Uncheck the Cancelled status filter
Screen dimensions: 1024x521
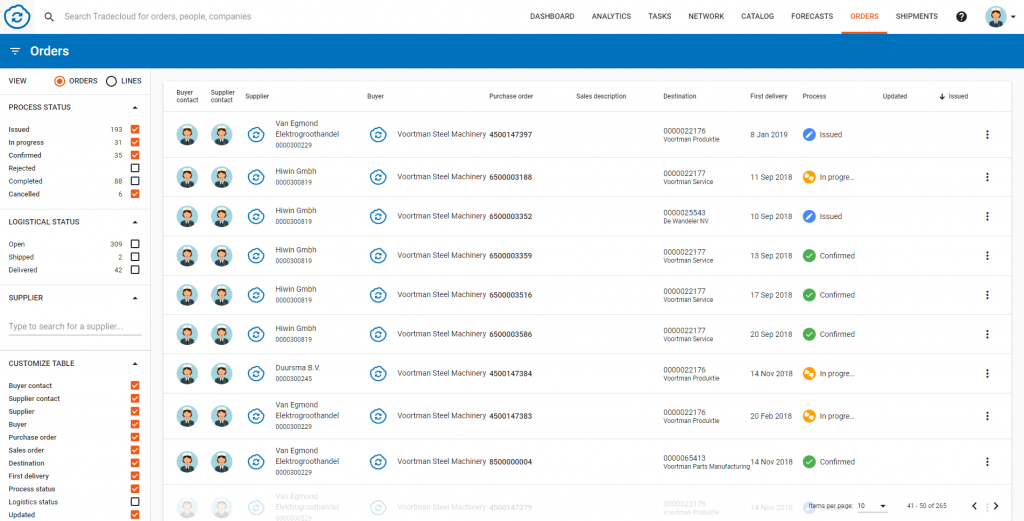pos(135,194)
